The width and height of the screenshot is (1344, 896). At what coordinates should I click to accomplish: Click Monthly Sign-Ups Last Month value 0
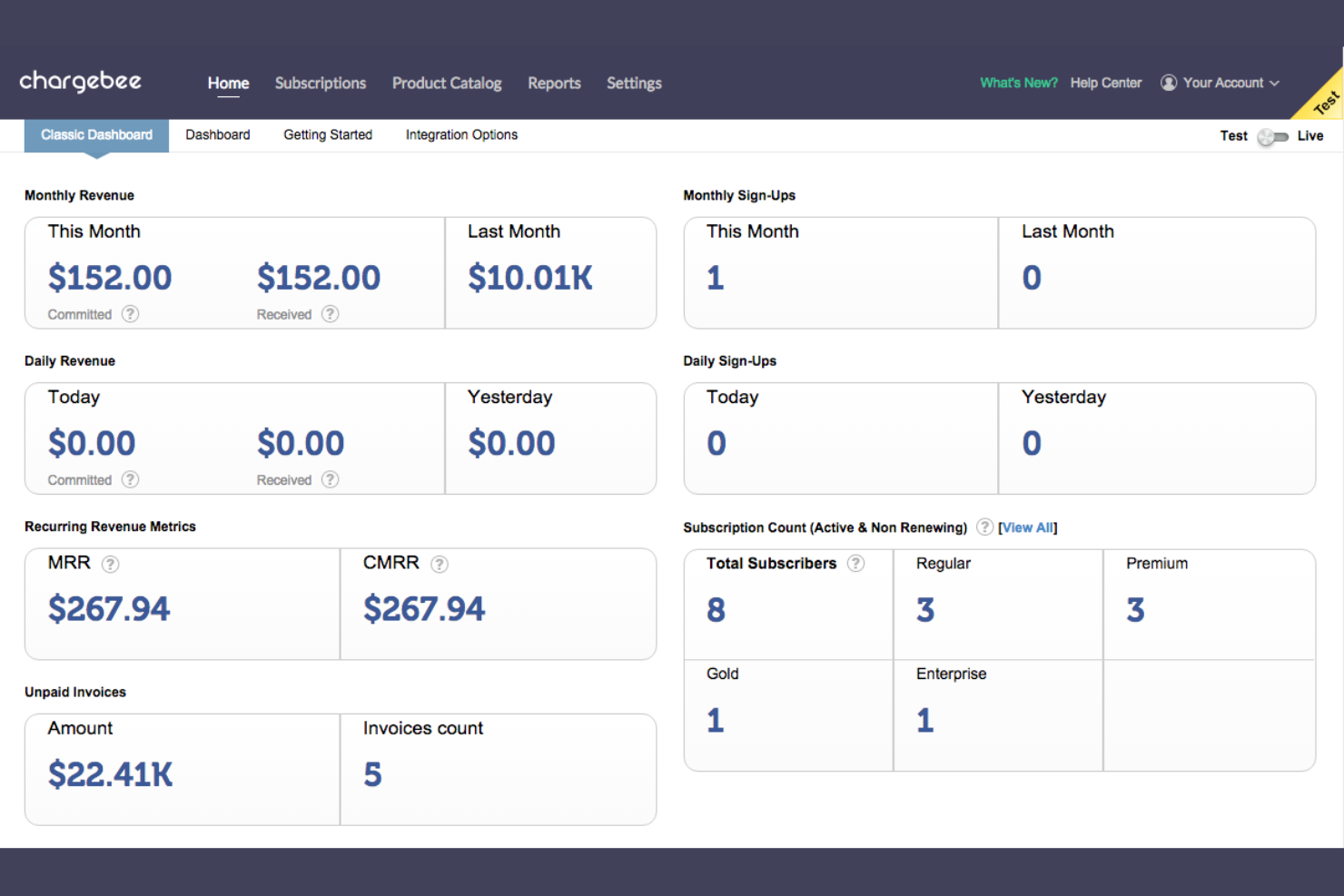(x=1032, y=278)
